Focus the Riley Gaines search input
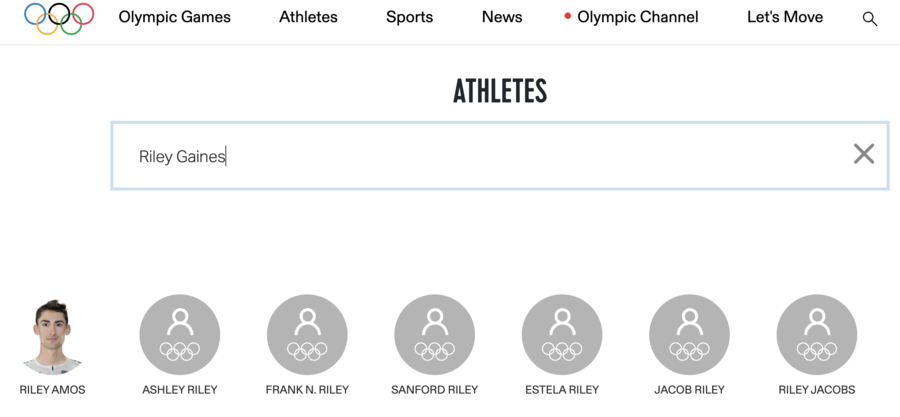The height and width of the screenshot is (417, 900). click(x=480, y=156)
